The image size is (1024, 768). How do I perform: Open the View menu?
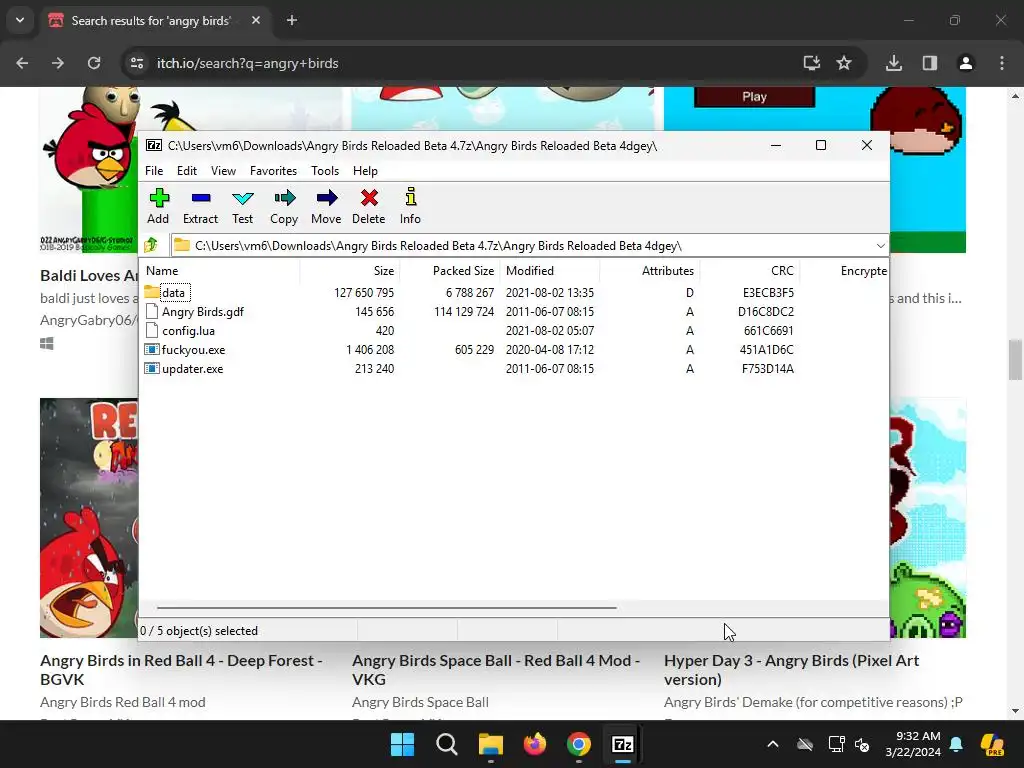coord(223,170)
